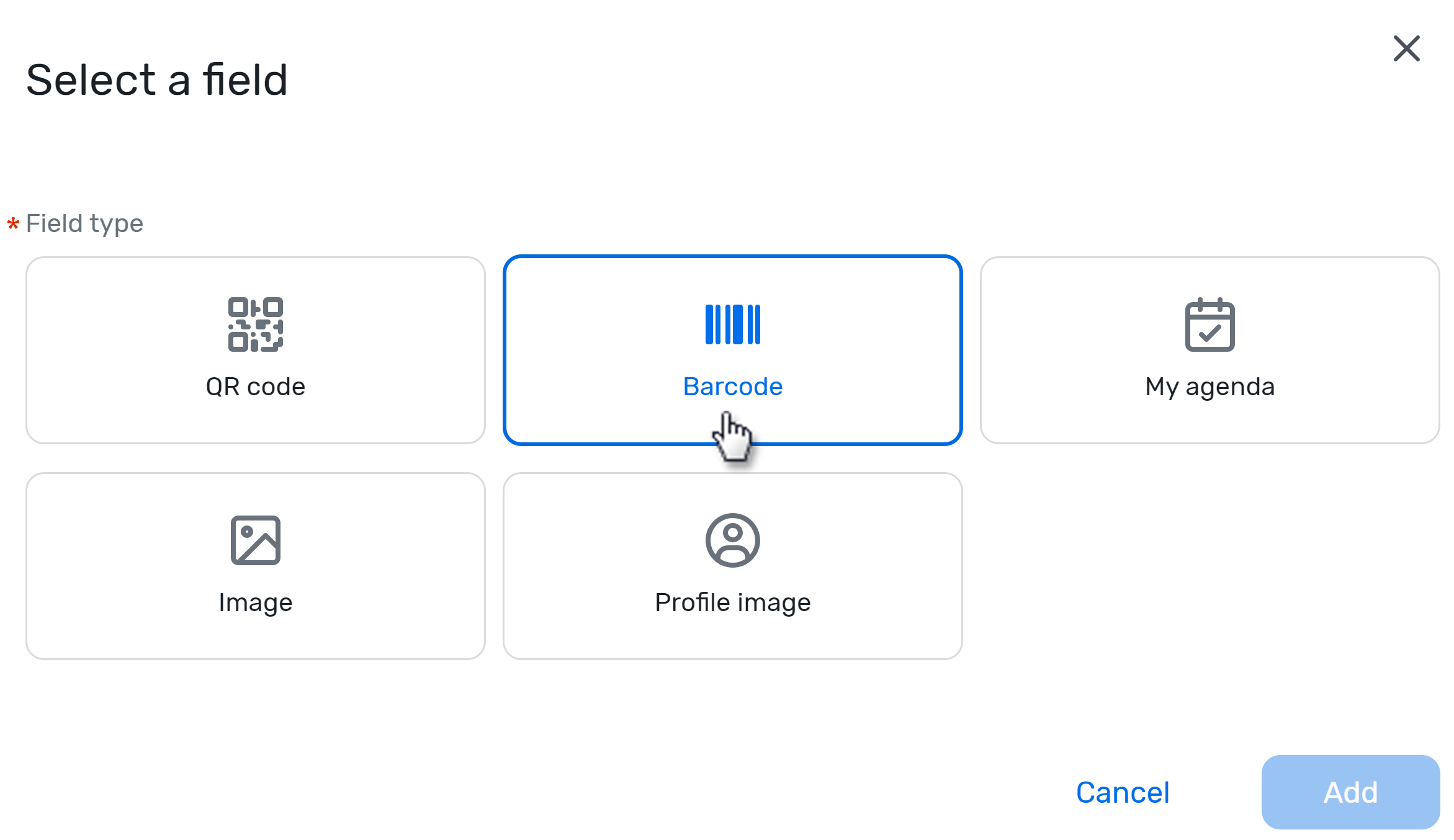Close the Select a field dialog
The height and width of the screenshot is (840, 1454).
[x=1406, y=48]
